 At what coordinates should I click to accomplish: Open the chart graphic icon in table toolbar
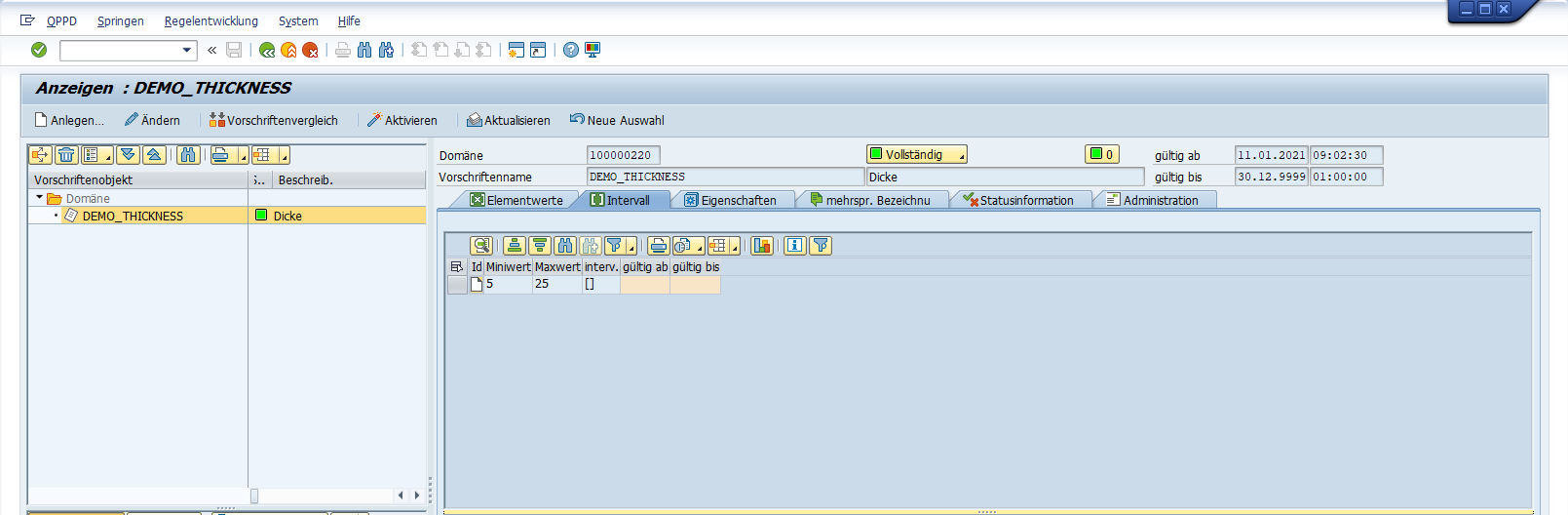762,246
